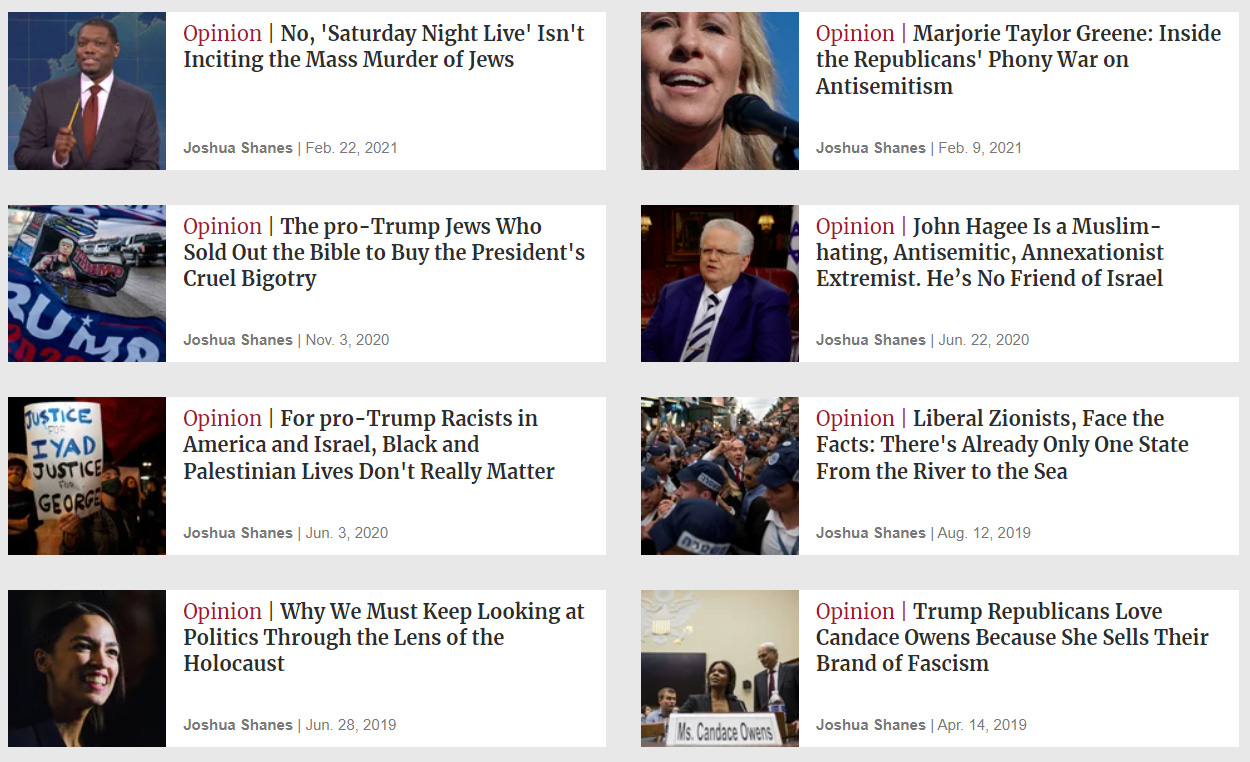Click the police crowd thumbnail image

pos(720,476)
